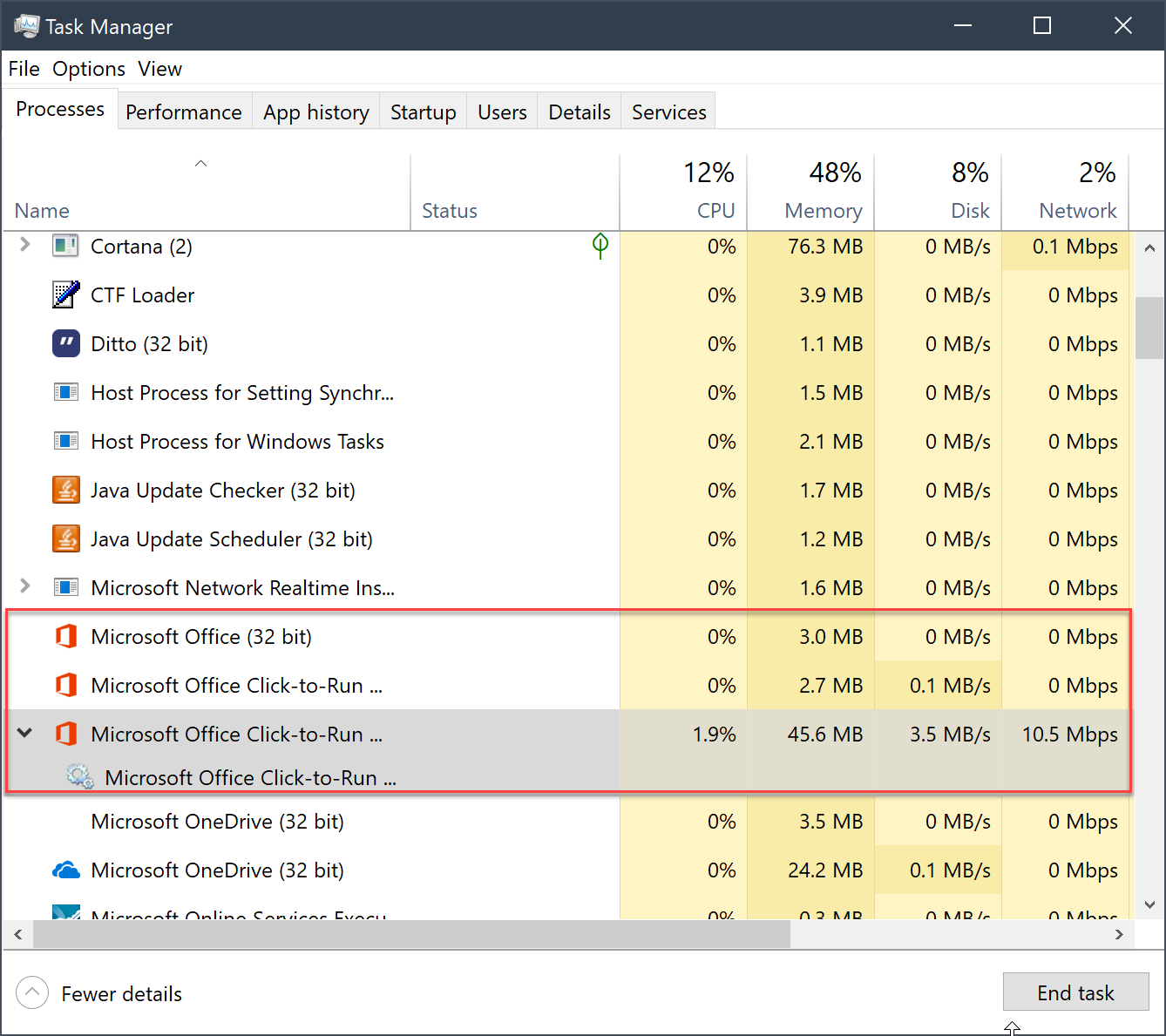Sort by Network column header

tap(1065, 193)
